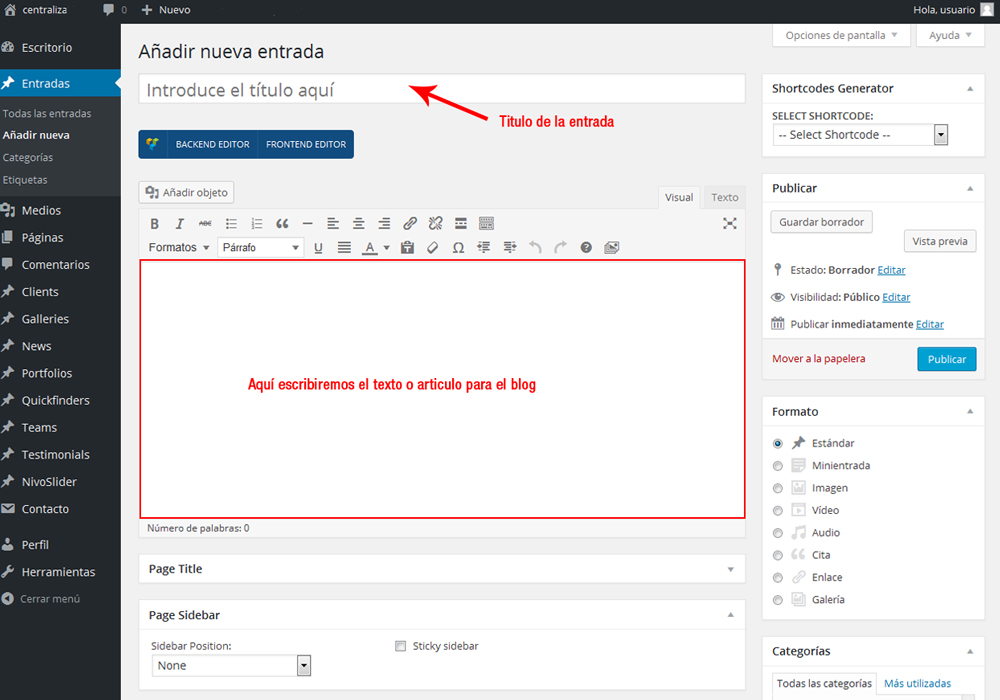Click the keyboard shortcuts help icon
This screenshot has height=700, width=1000.
[x=586, y=247]
